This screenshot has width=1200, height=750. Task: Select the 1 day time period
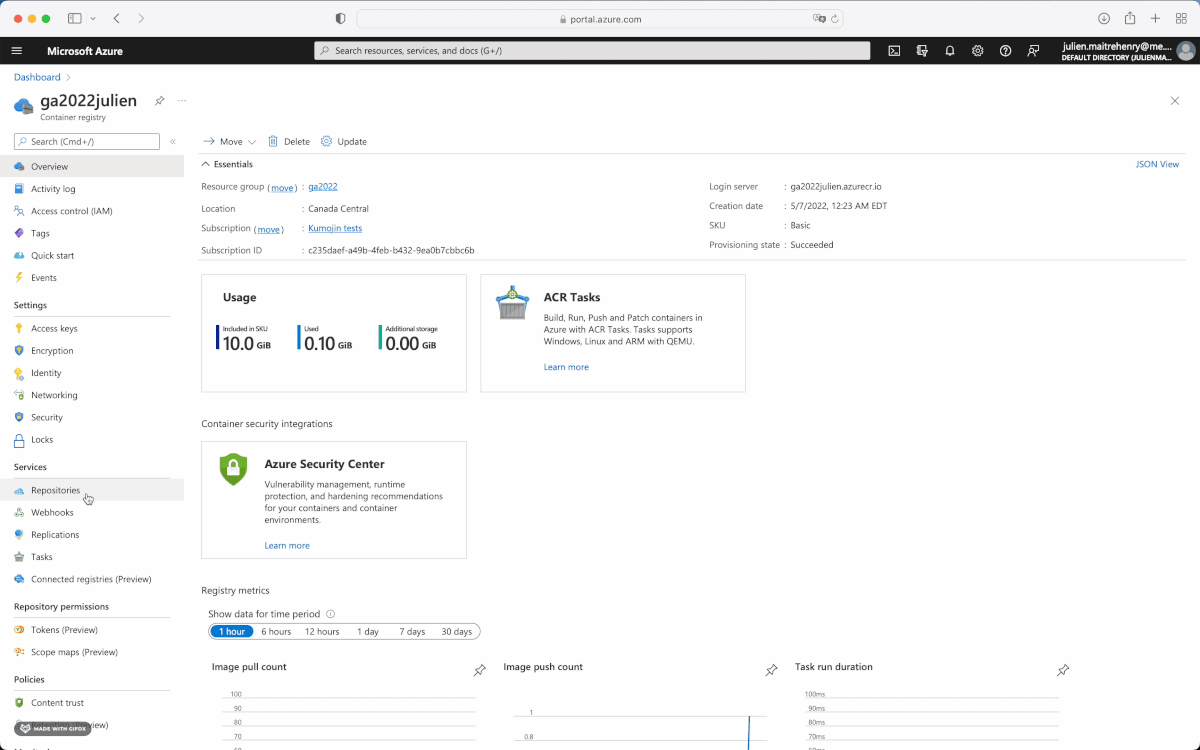368,632
